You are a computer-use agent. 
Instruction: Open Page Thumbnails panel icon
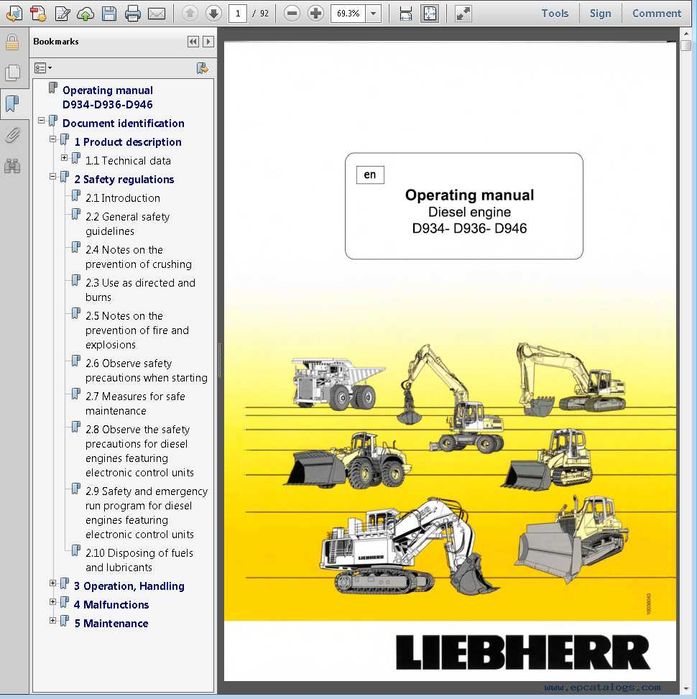point(12,73)
